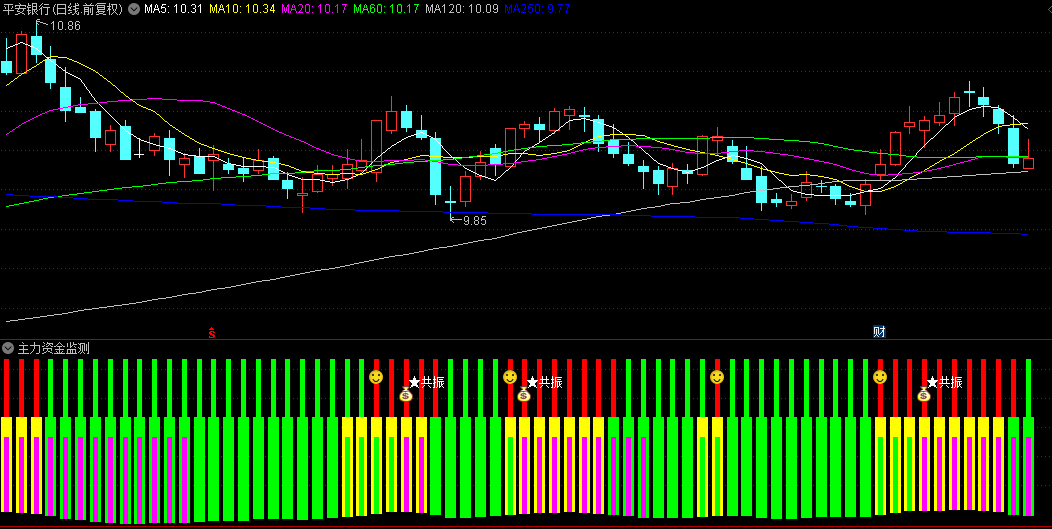
Task: Open dropdown arrow beside 平安银行 chart title
Action: (x=134, y=9)
